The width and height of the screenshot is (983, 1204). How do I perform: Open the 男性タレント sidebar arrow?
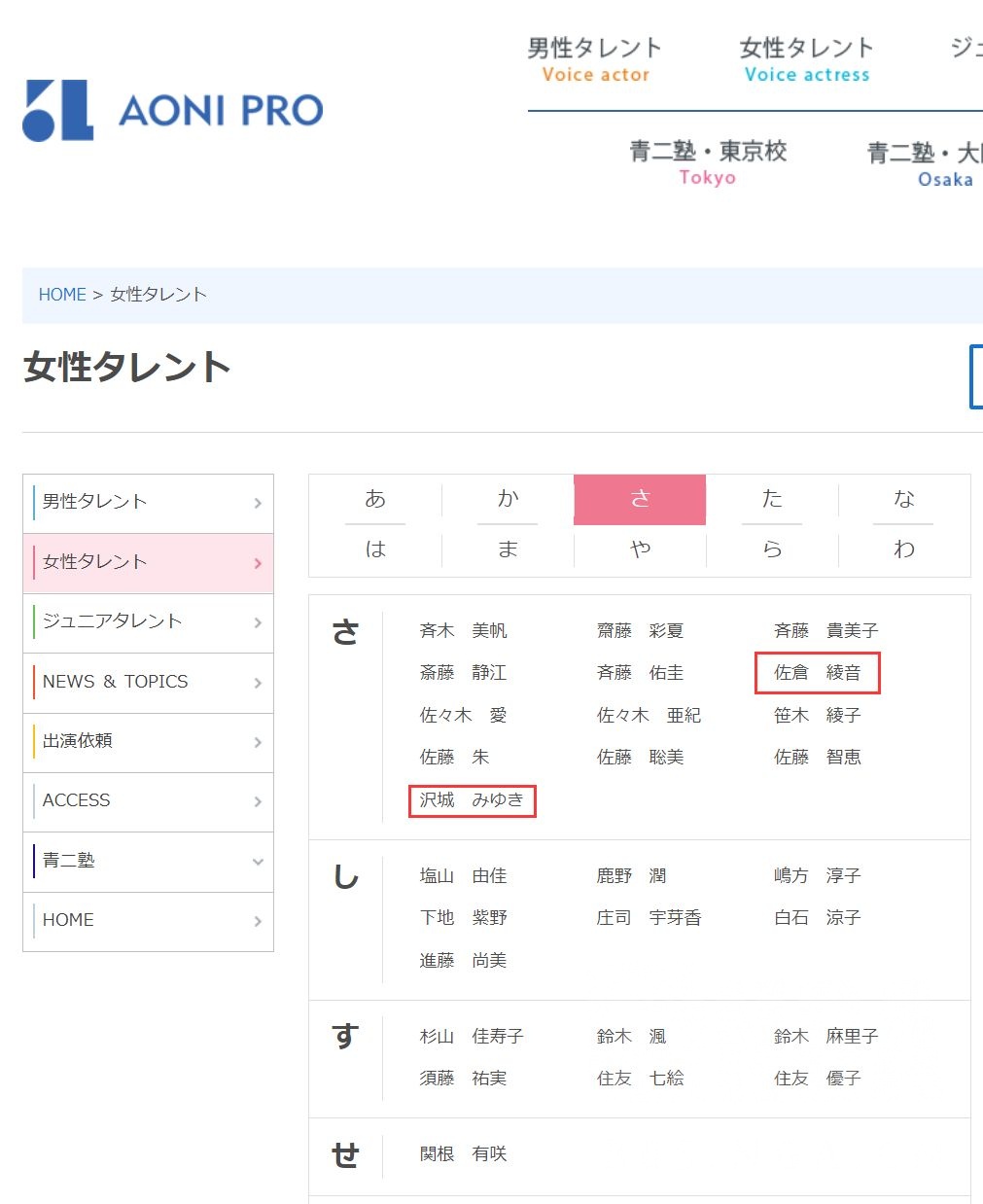tap(257, 502)
